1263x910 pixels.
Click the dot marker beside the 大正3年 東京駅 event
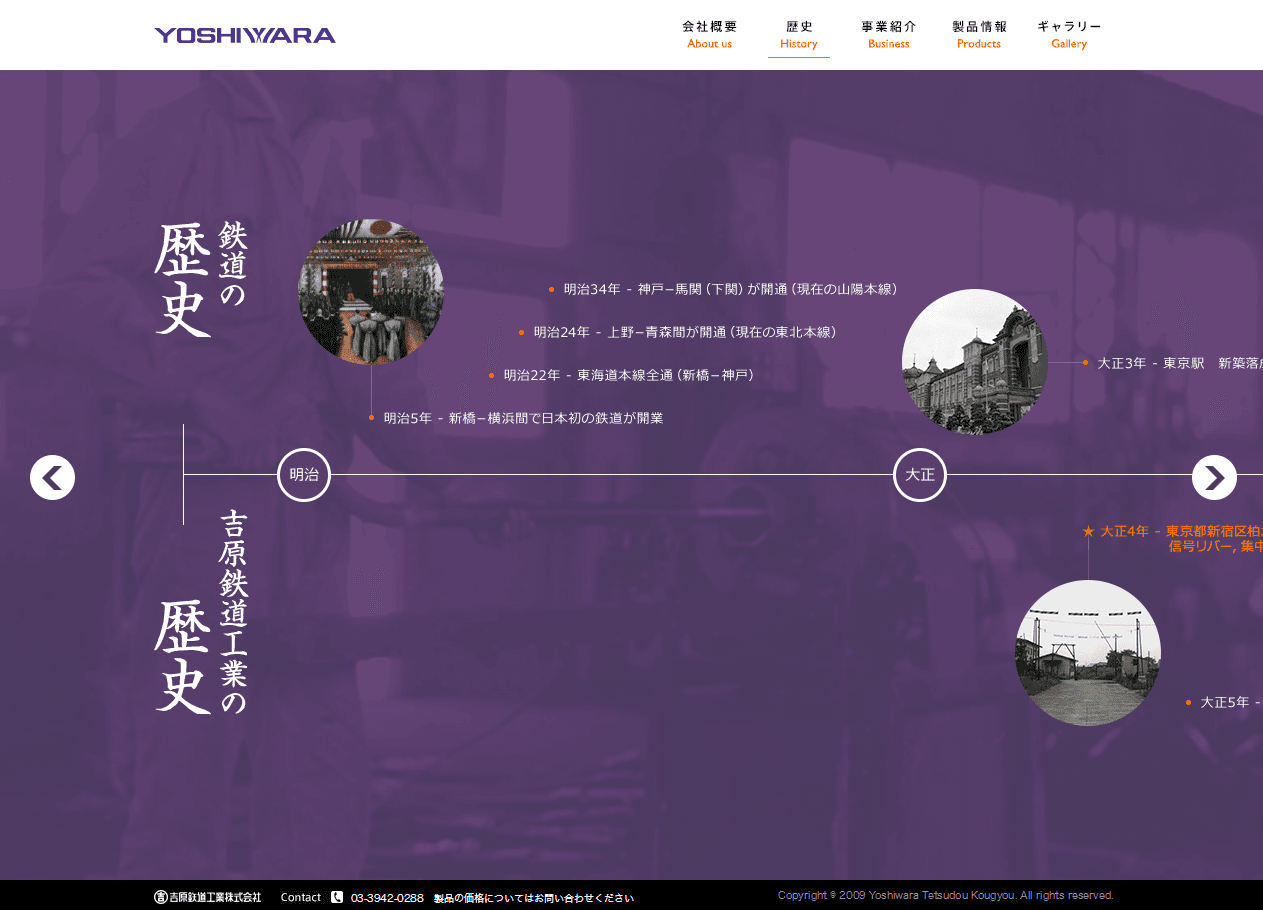(x=1086, y=362)
